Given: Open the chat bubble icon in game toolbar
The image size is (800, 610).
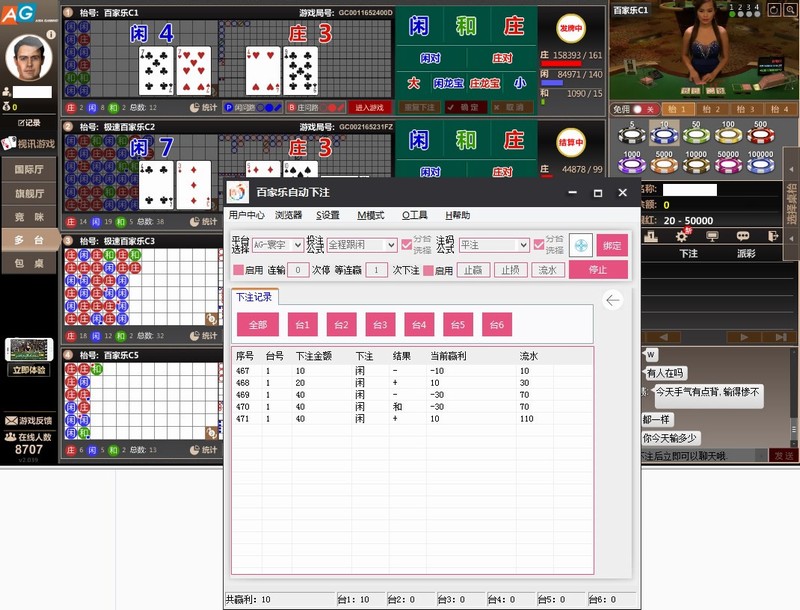Looking at the screenshot, I should [x=743, y=236].
